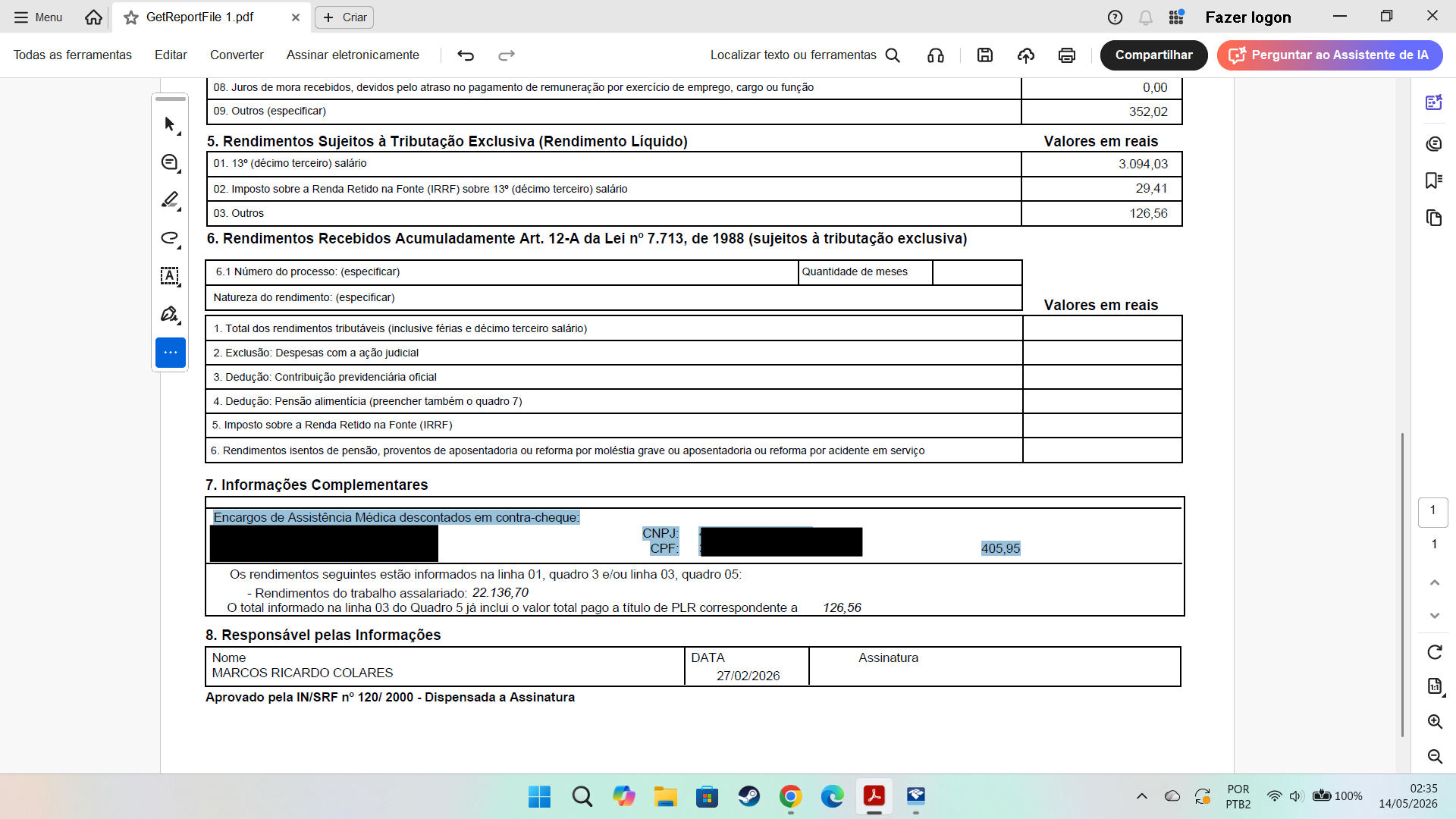The image size is (1456, 819).
Task: Select the add comment tool
Action: click(x=171, y=162)
